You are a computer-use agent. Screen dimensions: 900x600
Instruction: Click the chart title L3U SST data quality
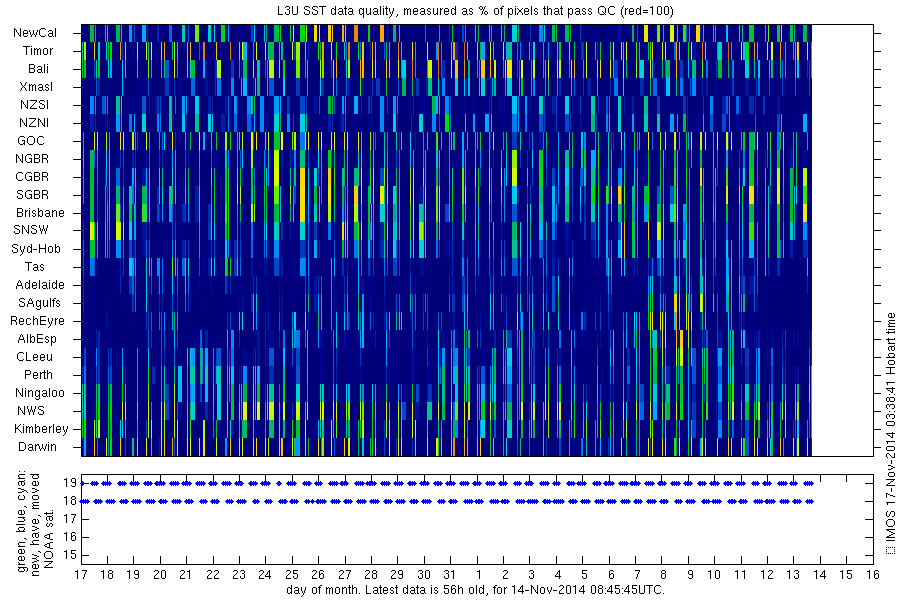[477, 11]
